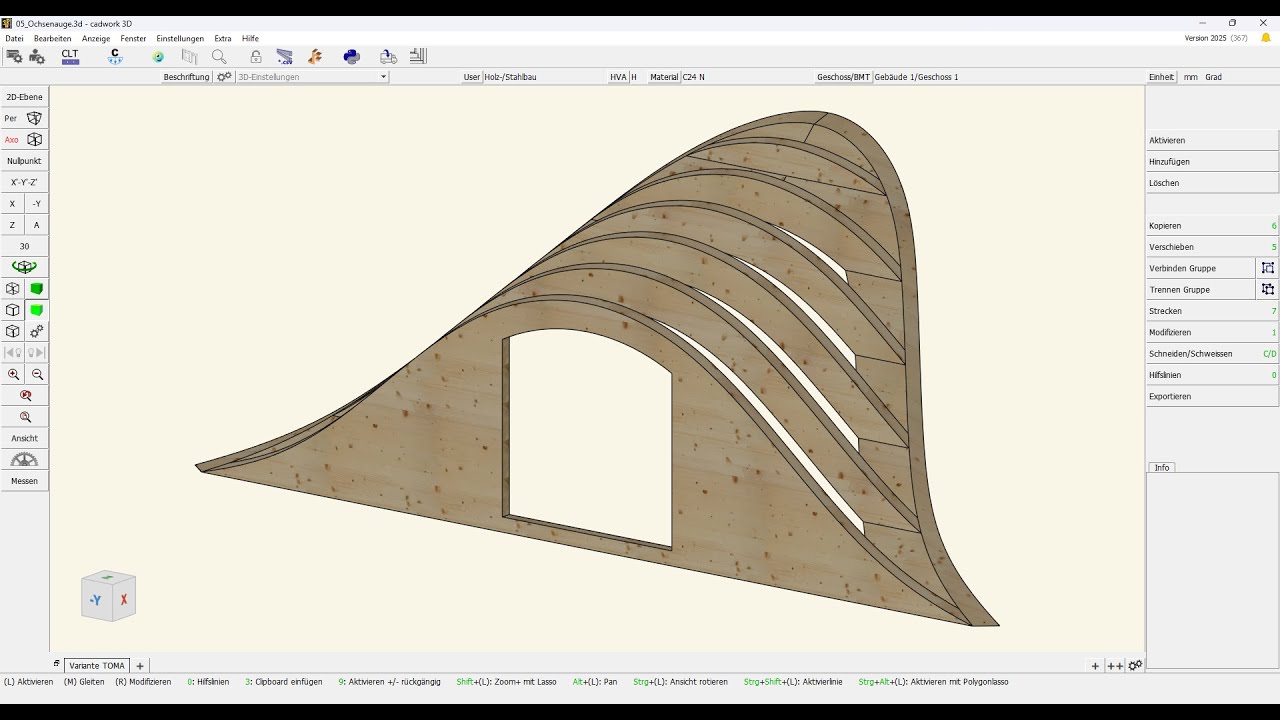Viewport: 1280px width, 720px height.
Task: Click the orientation cube X face
Action: click(x=124, y=600)
